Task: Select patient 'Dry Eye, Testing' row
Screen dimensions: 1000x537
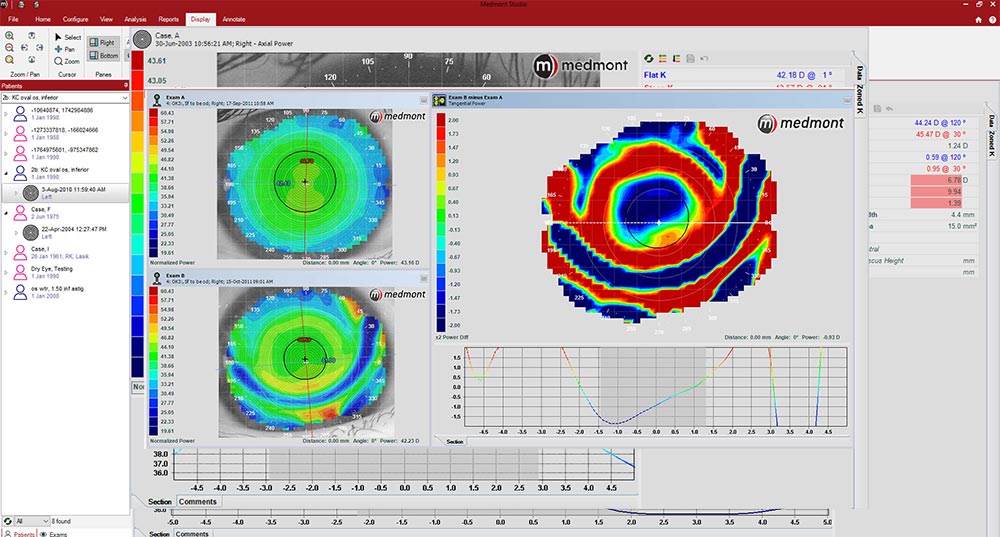Action: click(64, 272)
